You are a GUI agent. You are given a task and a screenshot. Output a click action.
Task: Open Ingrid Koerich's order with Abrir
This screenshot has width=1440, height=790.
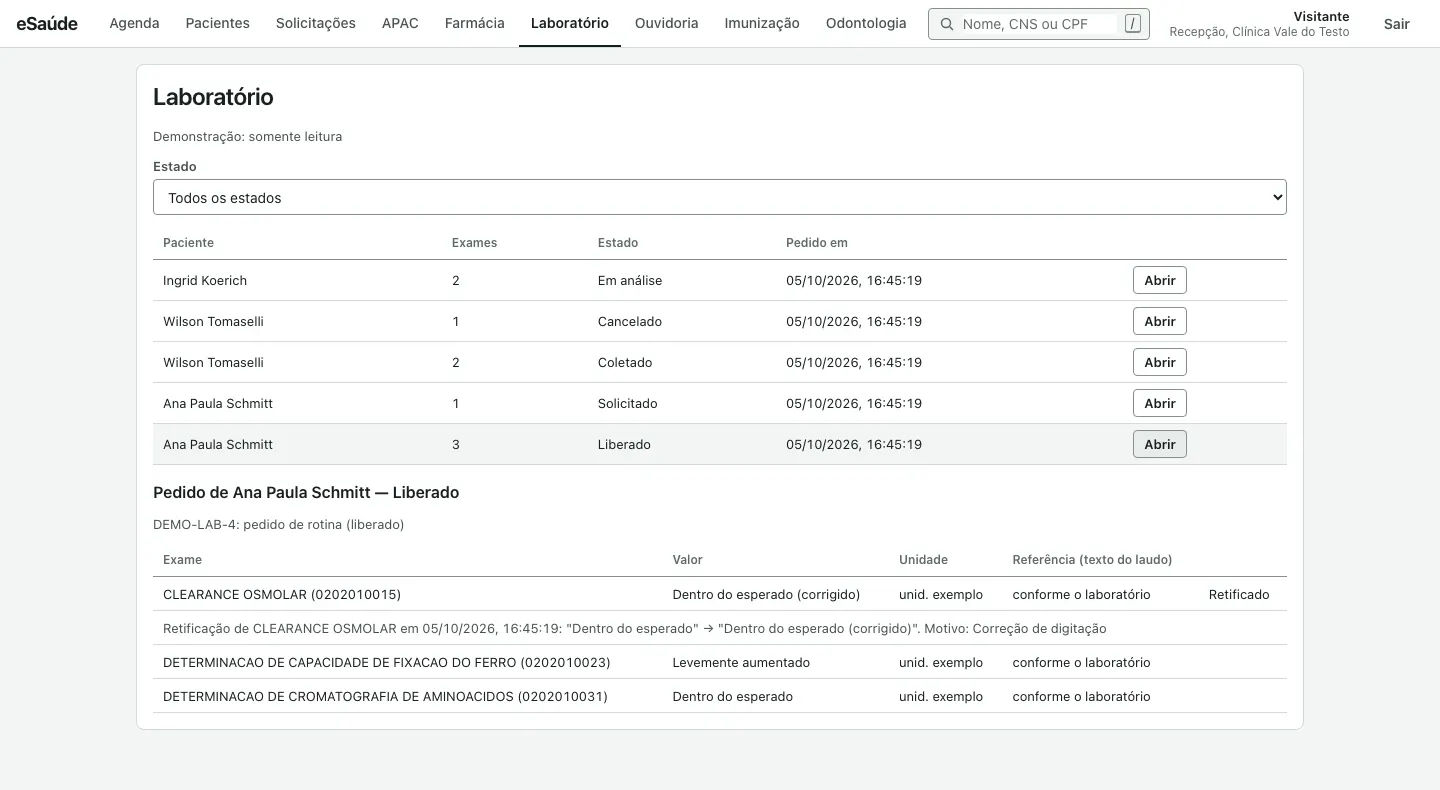click(x=1160, y=280)
